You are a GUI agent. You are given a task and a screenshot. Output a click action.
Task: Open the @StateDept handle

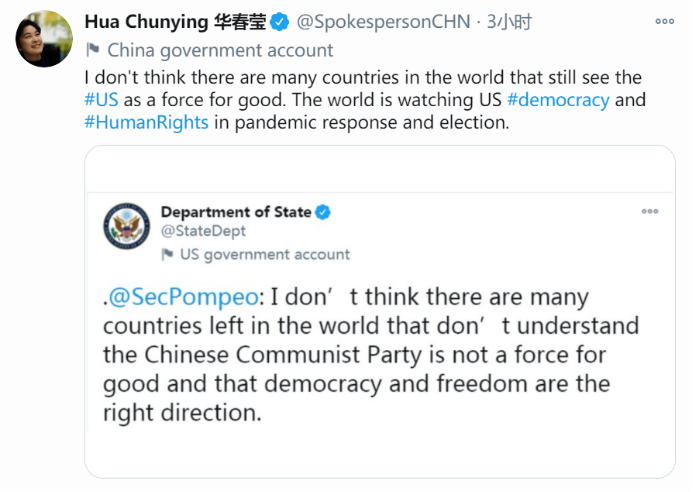pyautogui.click(x=203, y=232)
